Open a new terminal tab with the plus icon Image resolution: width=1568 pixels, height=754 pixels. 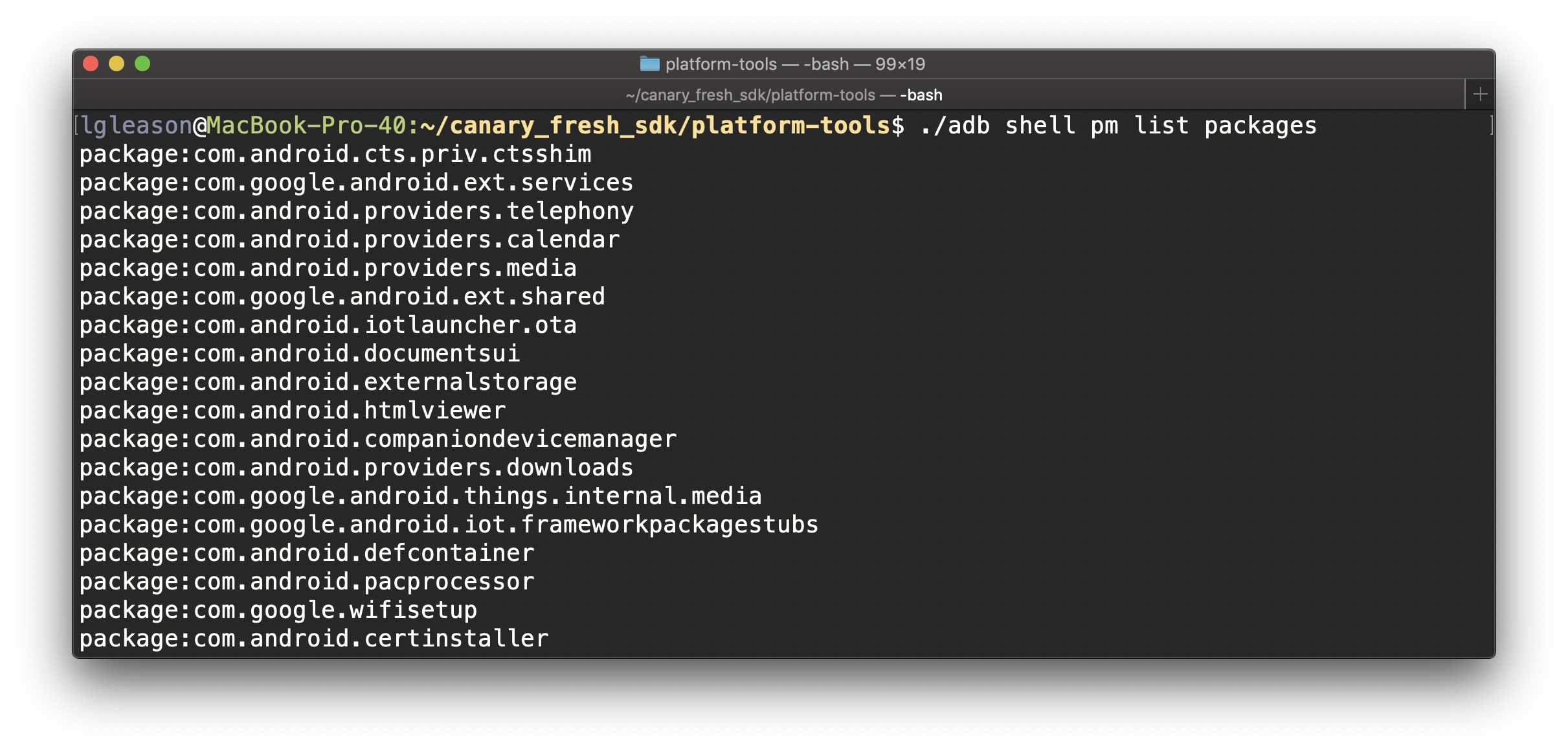click(x=1481, y=94)
